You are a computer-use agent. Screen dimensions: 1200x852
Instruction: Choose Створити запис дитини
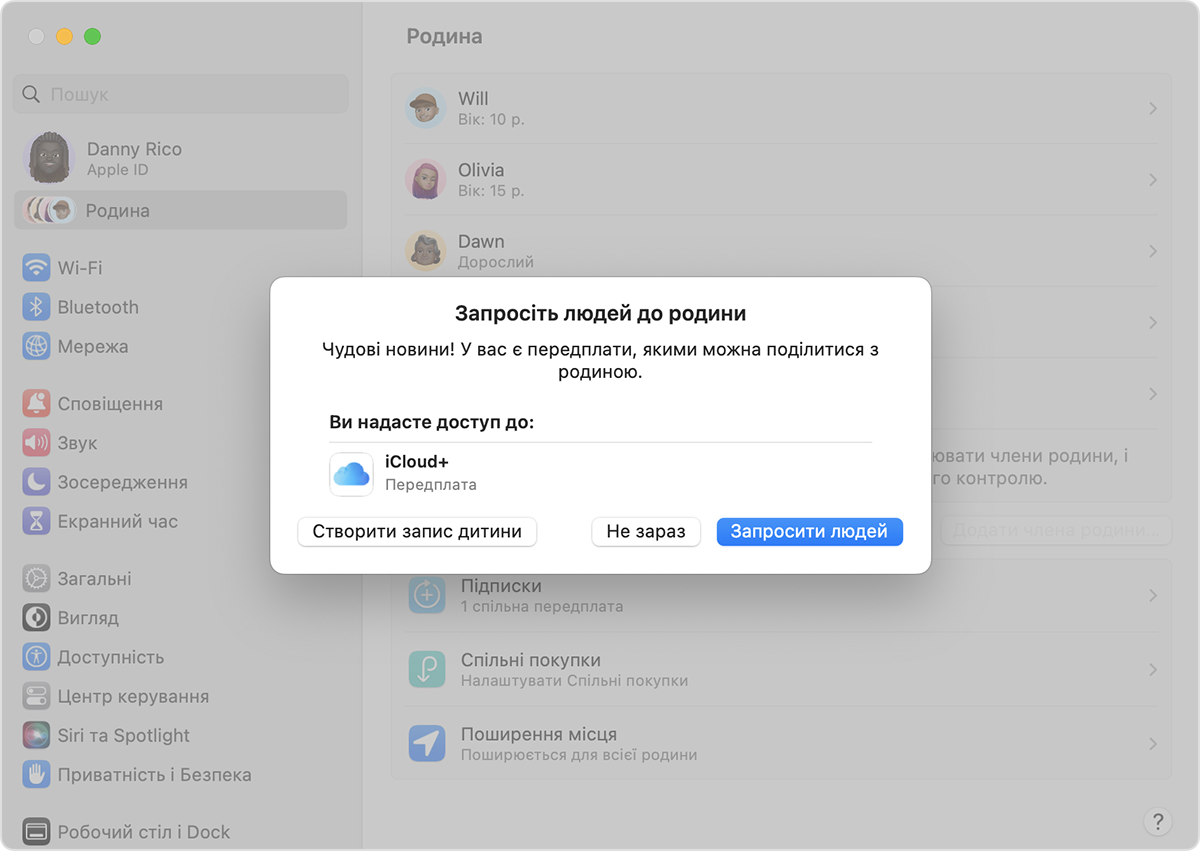tap(417, 531)
